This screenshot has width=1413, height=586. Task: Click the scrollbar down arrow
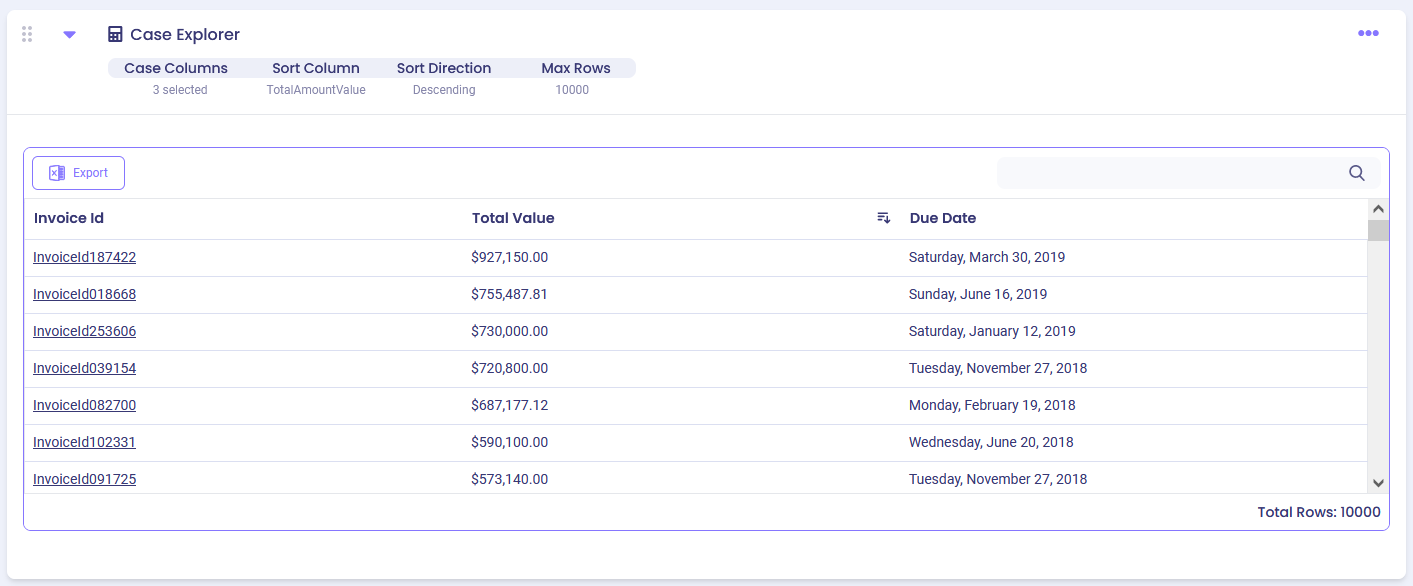[1378, 483]
